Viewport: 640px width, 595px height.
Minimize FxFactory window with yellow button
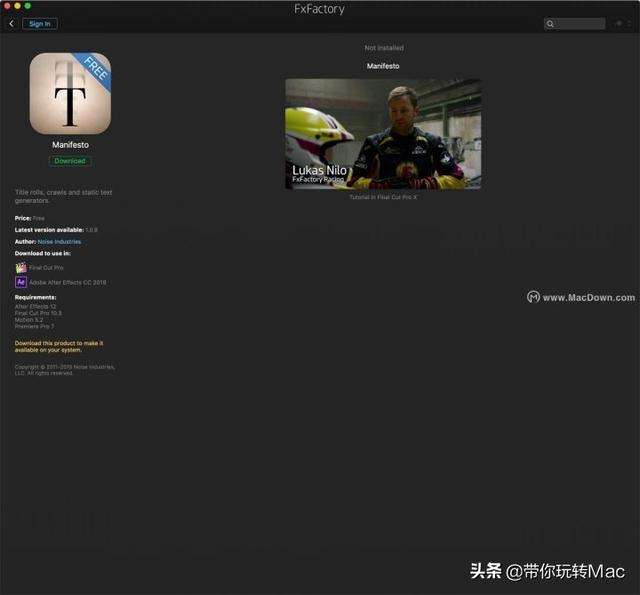[17, 6]
